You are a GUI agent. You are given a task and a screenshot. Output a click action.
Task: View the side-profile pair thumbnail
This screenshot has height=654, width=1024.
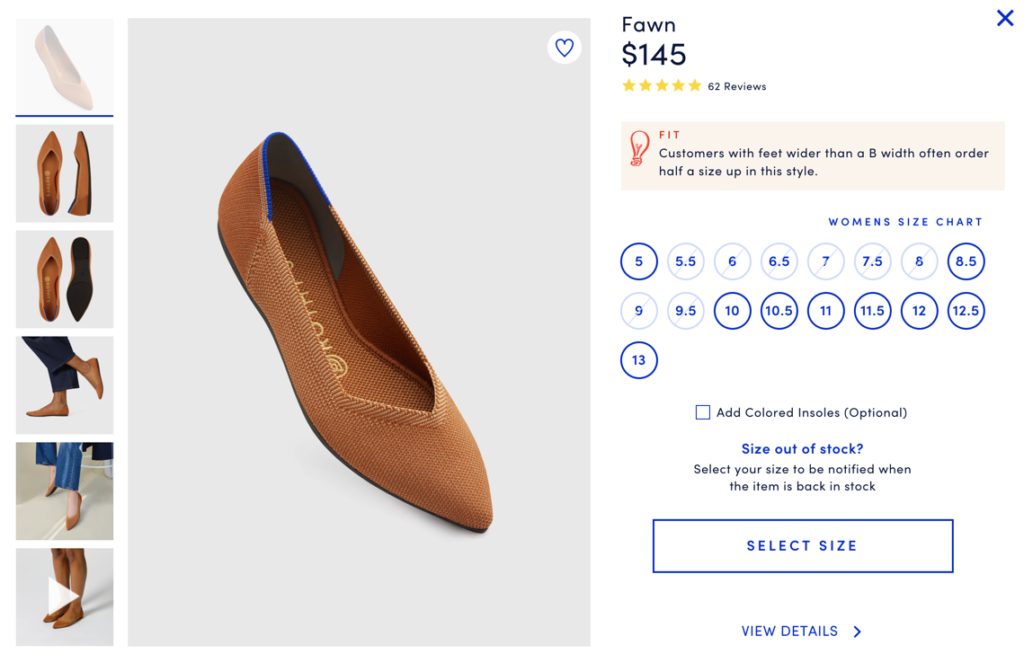[64, 171]
